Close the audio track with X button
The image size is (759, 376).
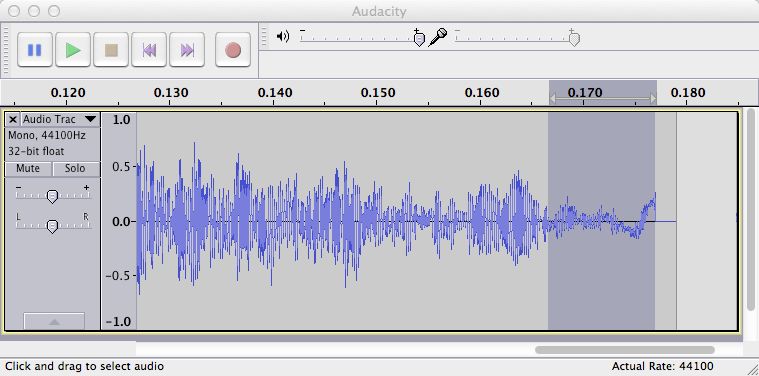point(13,119)
